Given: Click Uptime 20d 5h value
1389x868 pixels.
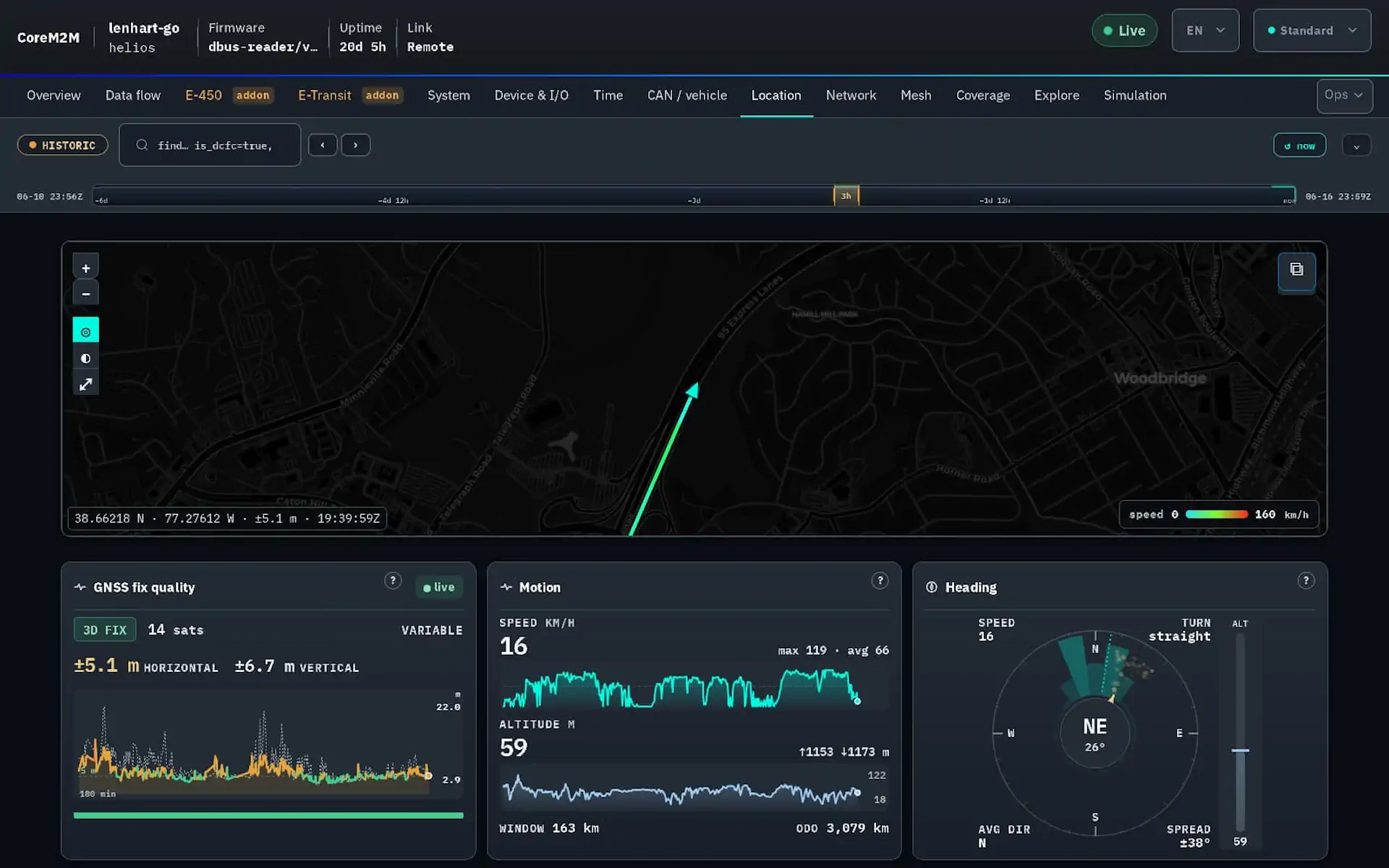Looking at the screenshot, I should [362, 47].
